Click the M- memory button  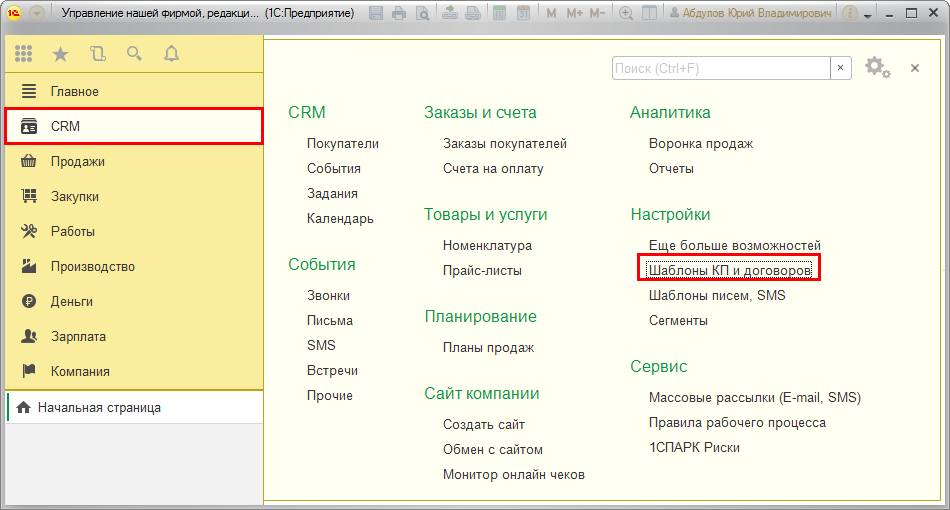[597, 13]
